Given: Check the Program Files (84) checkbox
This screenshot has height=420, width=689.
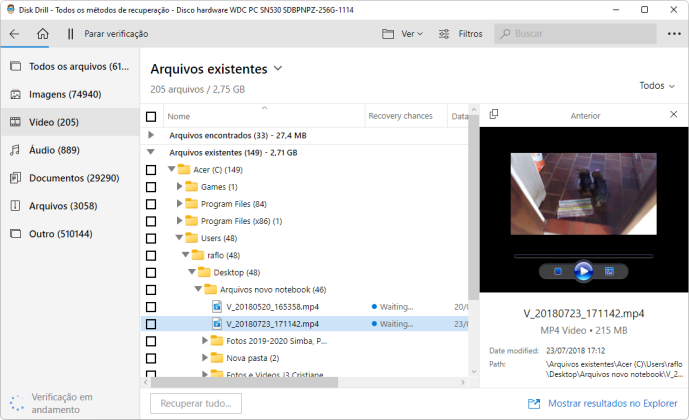Looking at the screenshot, I should 151,204.
